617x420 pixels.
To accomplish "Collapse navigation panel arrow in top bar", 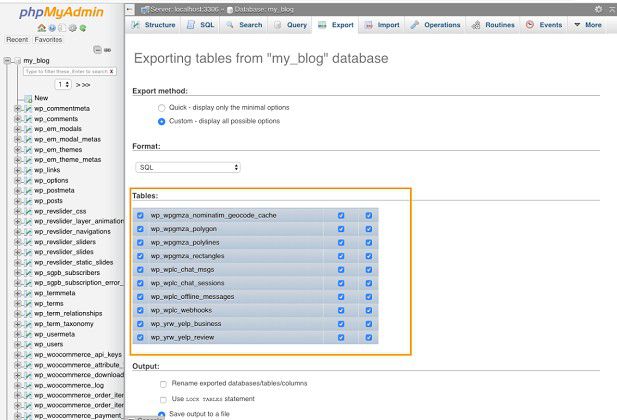I will click(x=130, y=9).
